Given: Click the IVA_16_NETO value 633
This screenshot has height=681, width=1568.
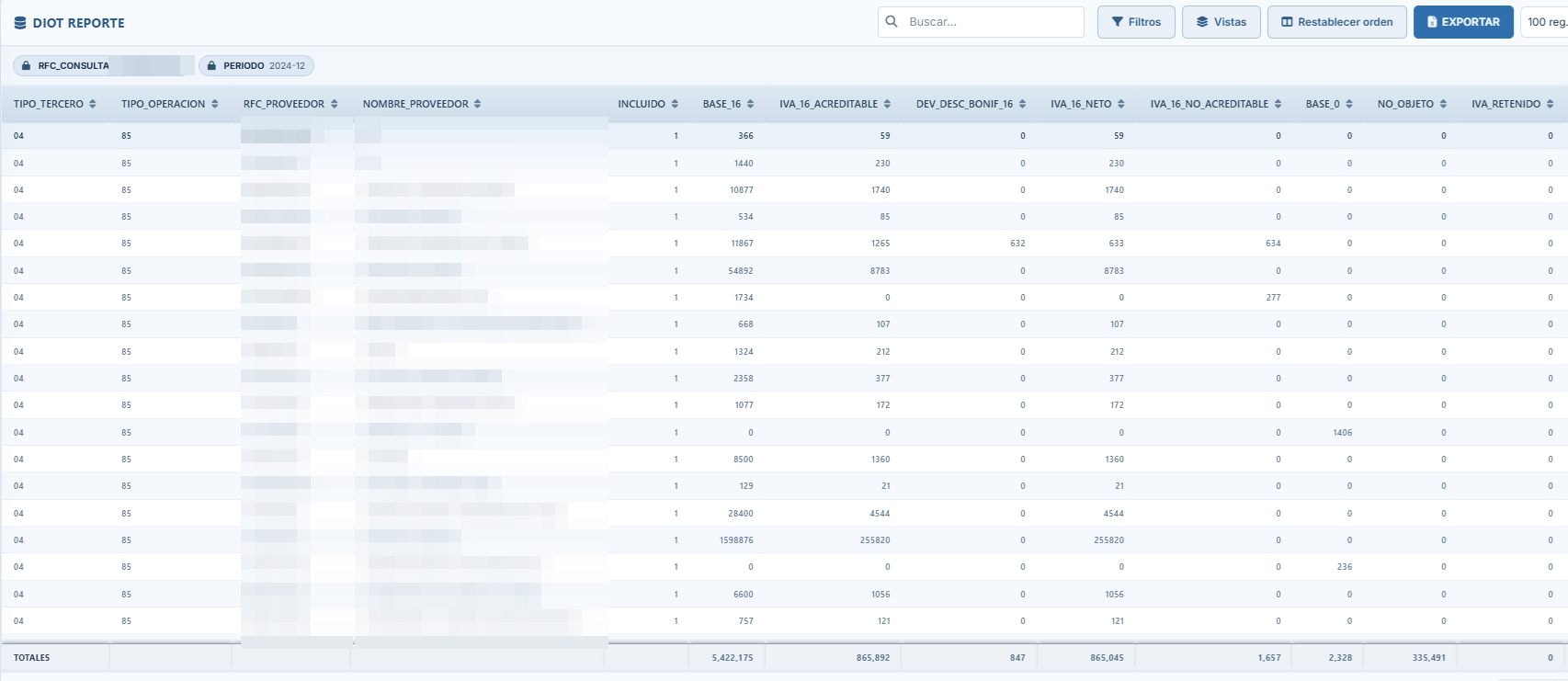Looking at the screenshot, I should point(1116,244).
